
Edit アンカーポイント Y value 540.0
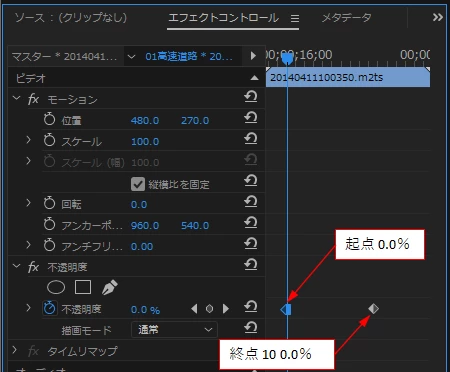click(195, 225)
